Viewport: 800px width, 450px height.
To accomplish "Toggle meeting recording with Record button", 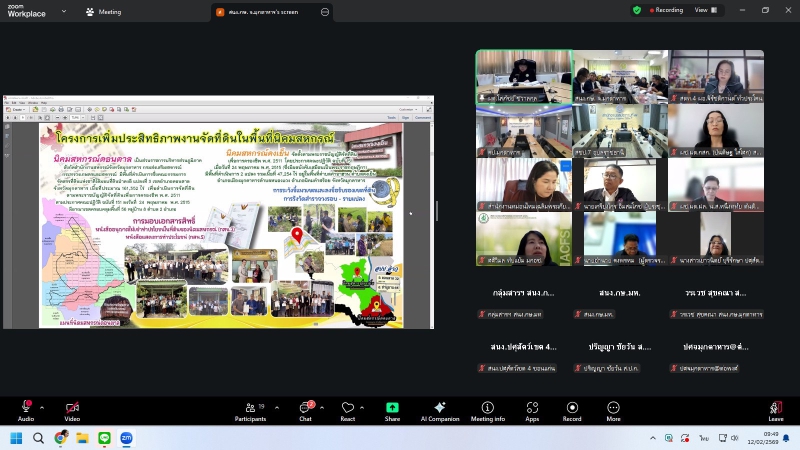I will (x=572, y=410).
